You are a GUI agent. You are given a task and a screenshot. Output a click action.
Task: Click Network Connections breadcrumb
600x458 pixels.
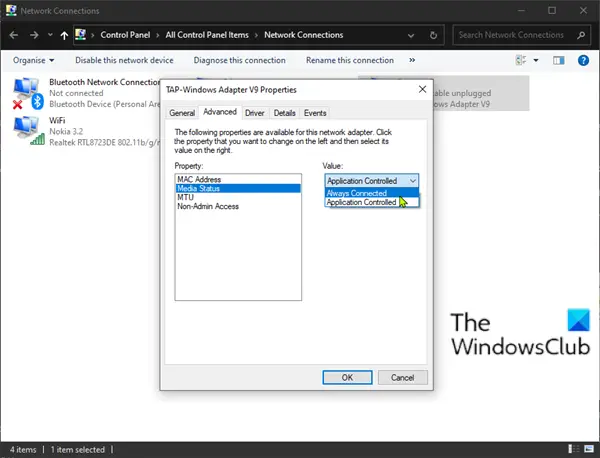[303, 35]
